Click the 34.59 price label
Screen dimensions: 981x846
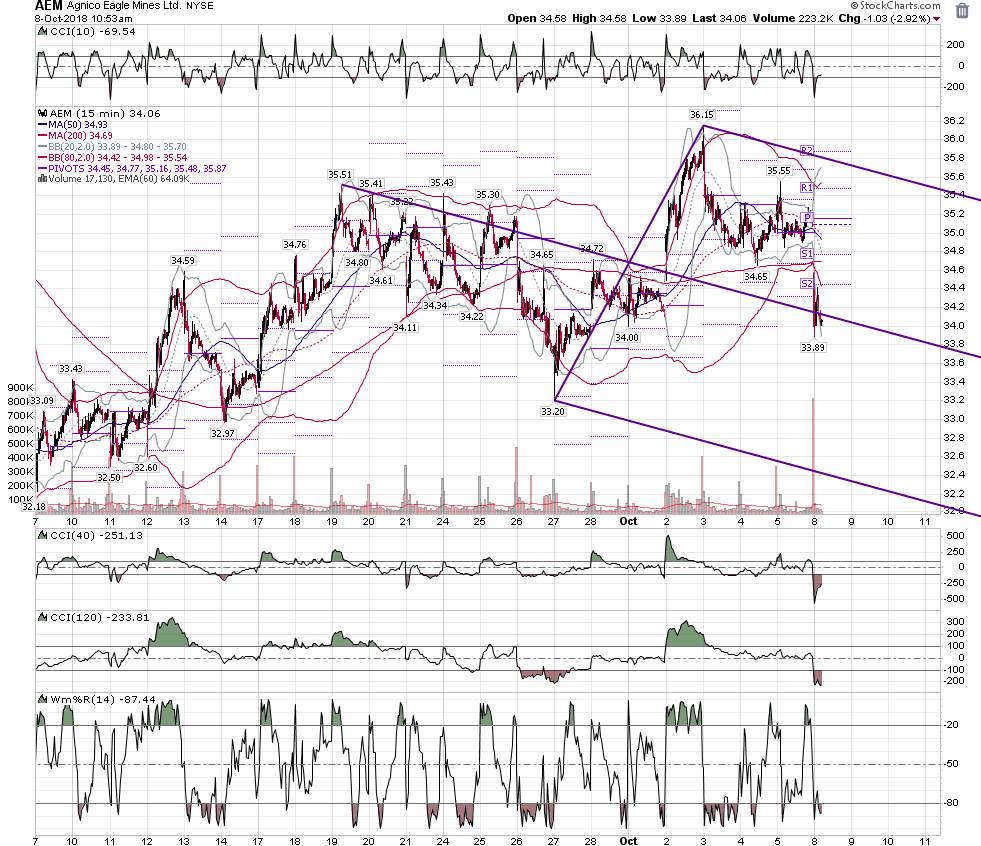183,260
